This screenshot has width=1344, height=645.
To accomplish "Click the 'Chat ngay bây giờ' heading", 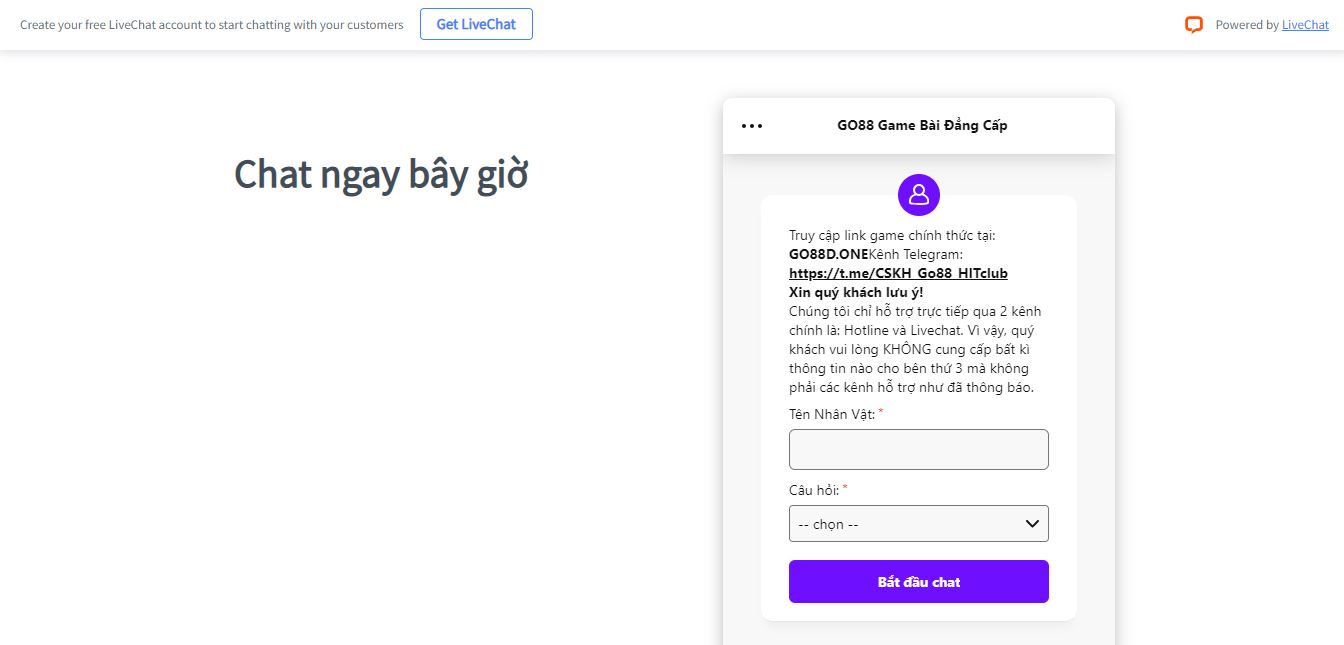I will tap(381, 175).
